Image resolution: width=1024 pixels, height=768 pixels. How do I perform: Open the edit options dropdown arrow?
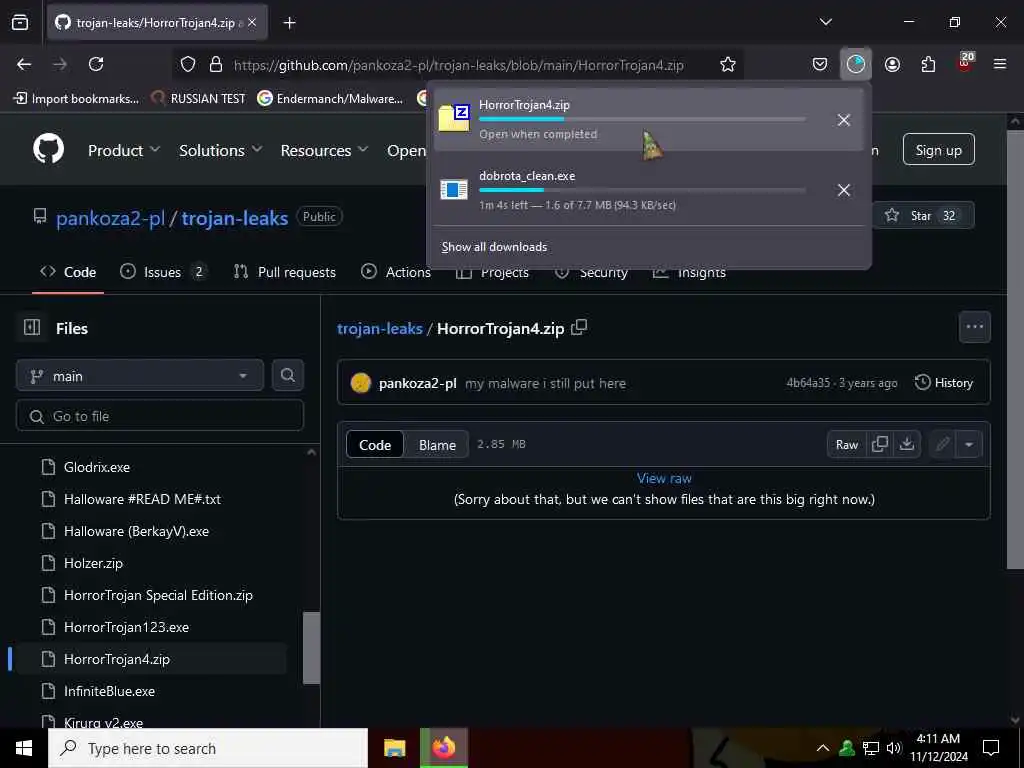coord(969,444)
